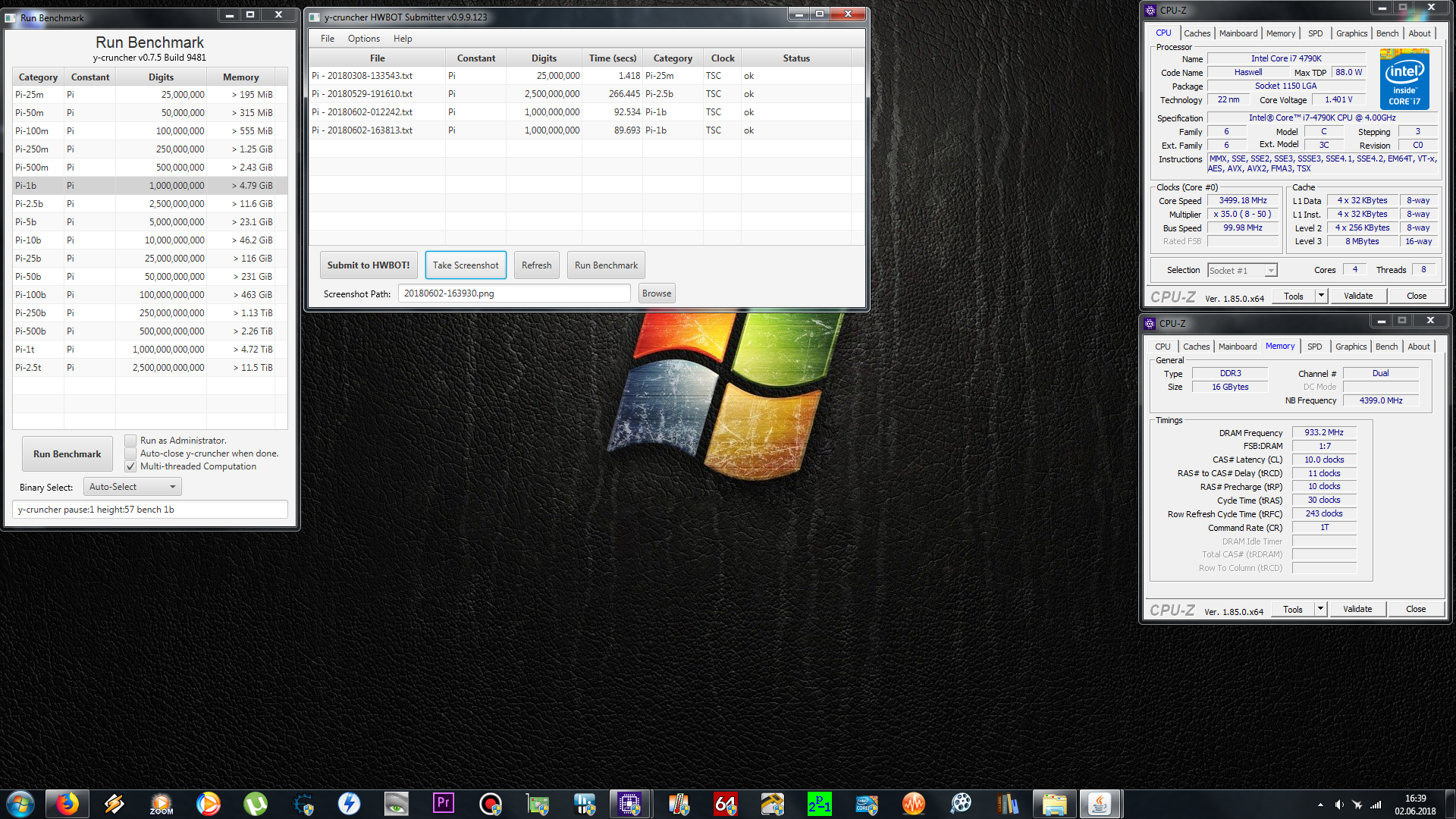Screen dimensions: 1456x819
Task: Open Daemon Tools lightning icon
Action: 349,804
